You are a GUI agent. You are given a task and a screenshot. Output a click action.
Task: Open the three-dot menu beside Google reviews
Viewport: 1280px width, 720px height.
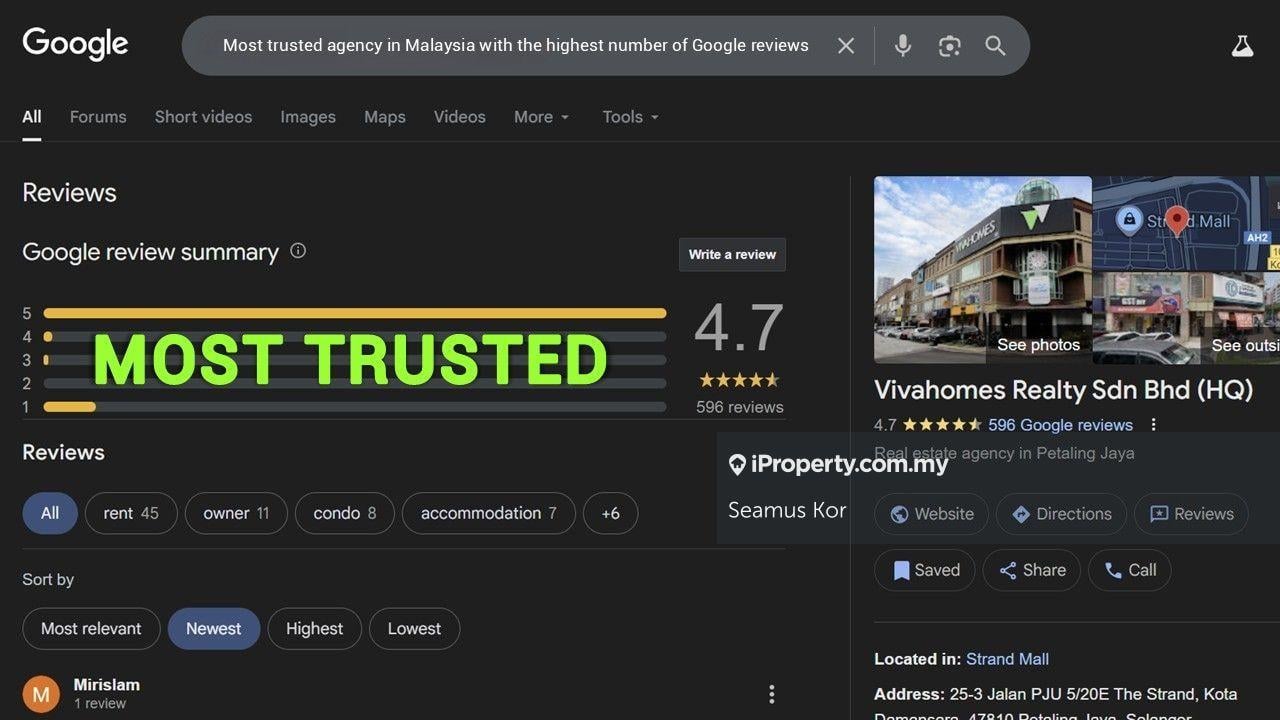pos(1153,424)
